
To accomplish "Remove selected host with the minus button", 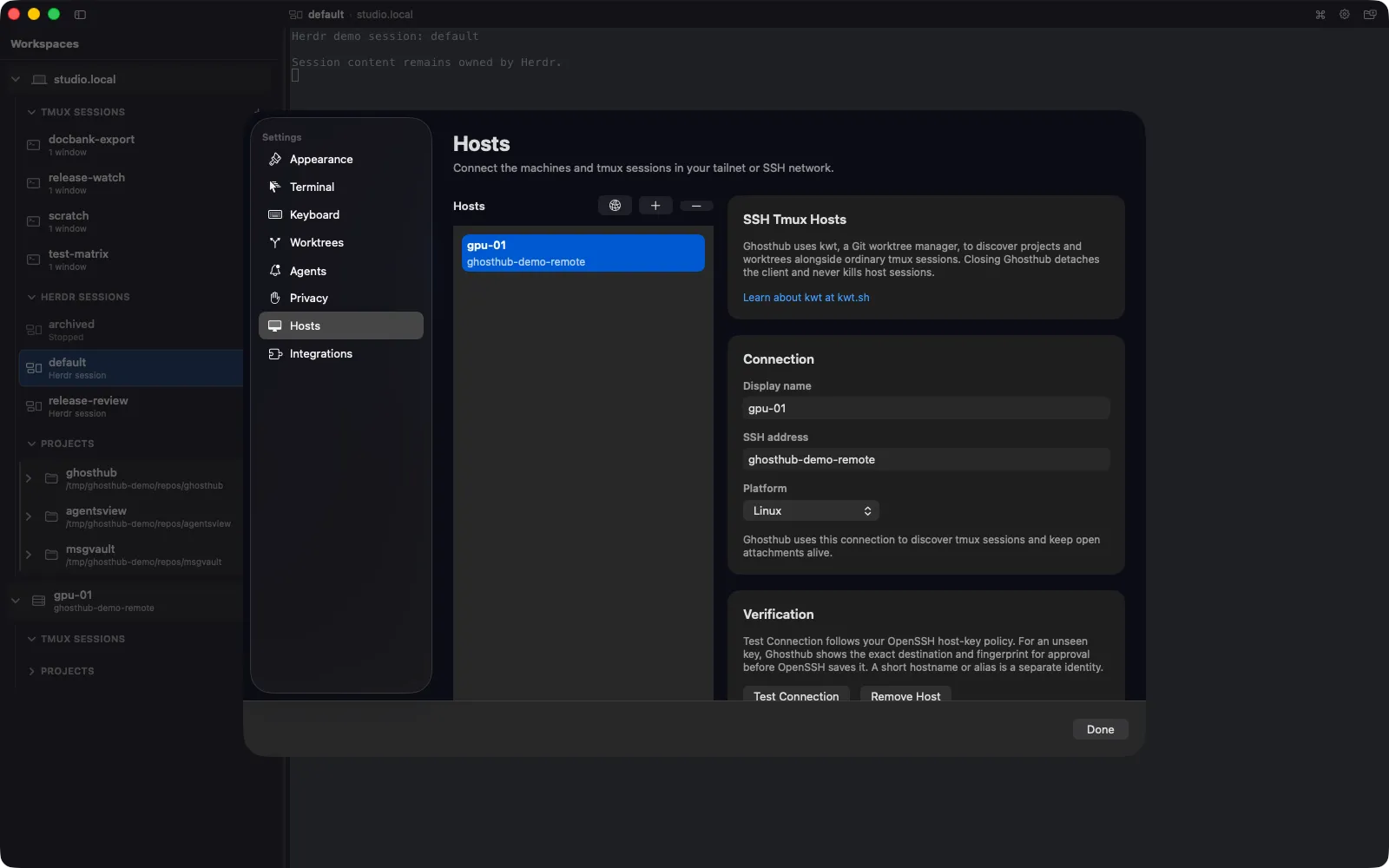I will coord(696,206).
